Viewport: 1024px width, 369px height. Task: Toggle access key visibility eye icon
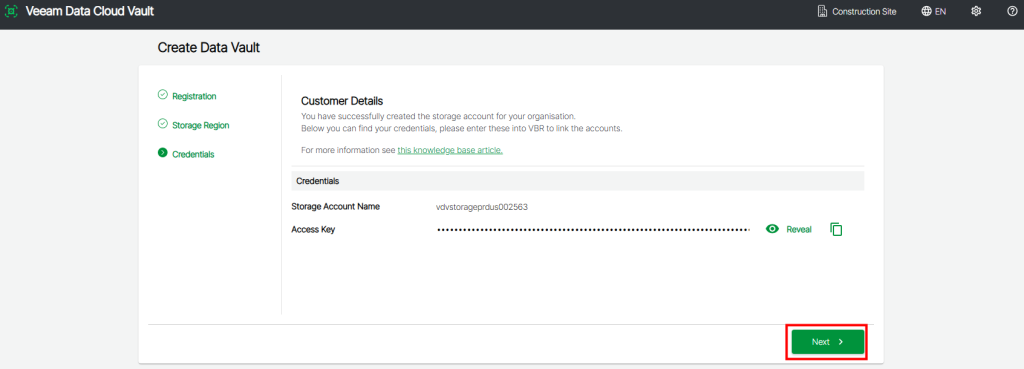click(773, 229)
